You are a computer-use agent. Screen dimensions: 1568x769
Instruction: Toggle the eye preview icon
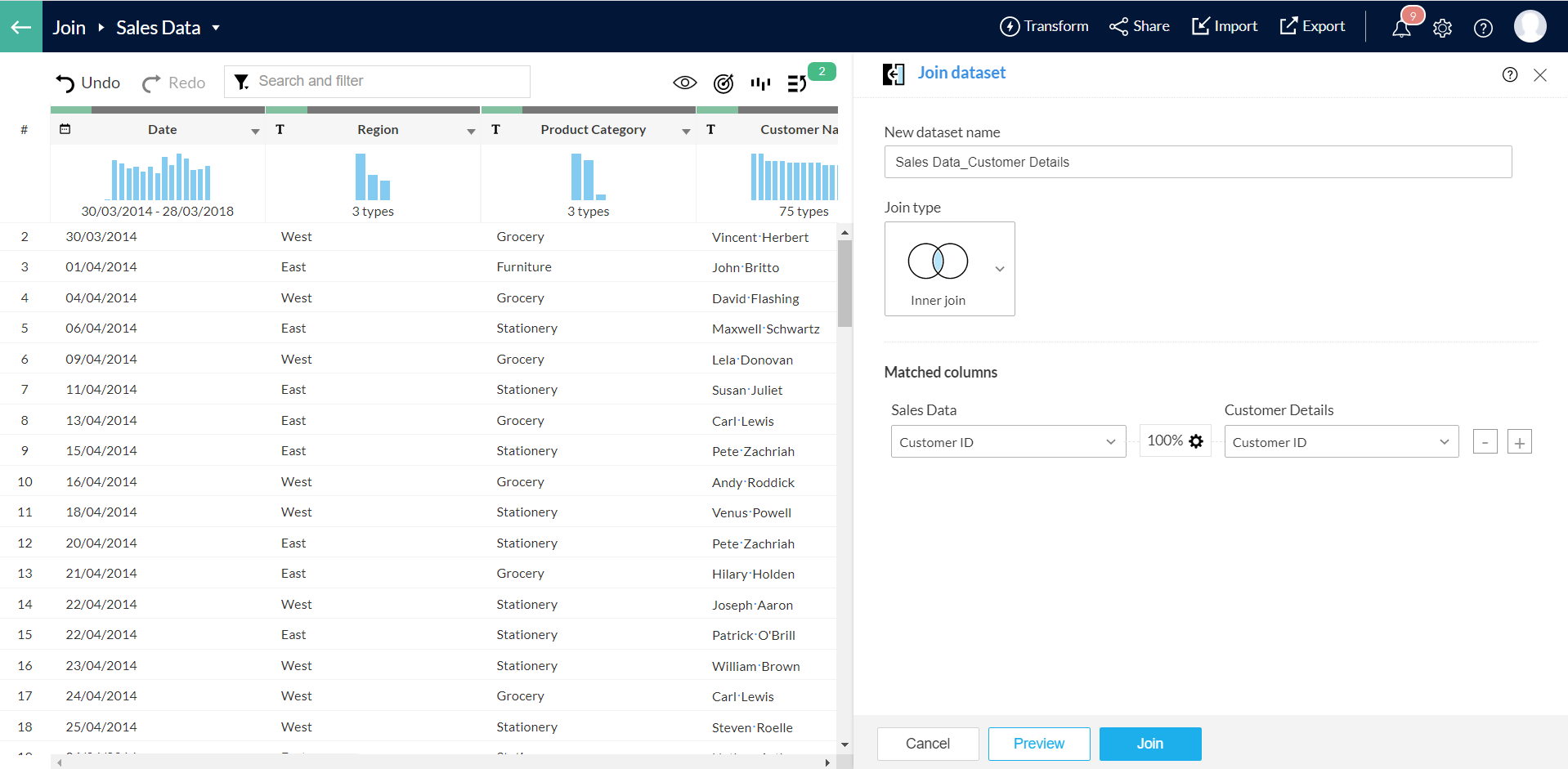pos(685,83)
